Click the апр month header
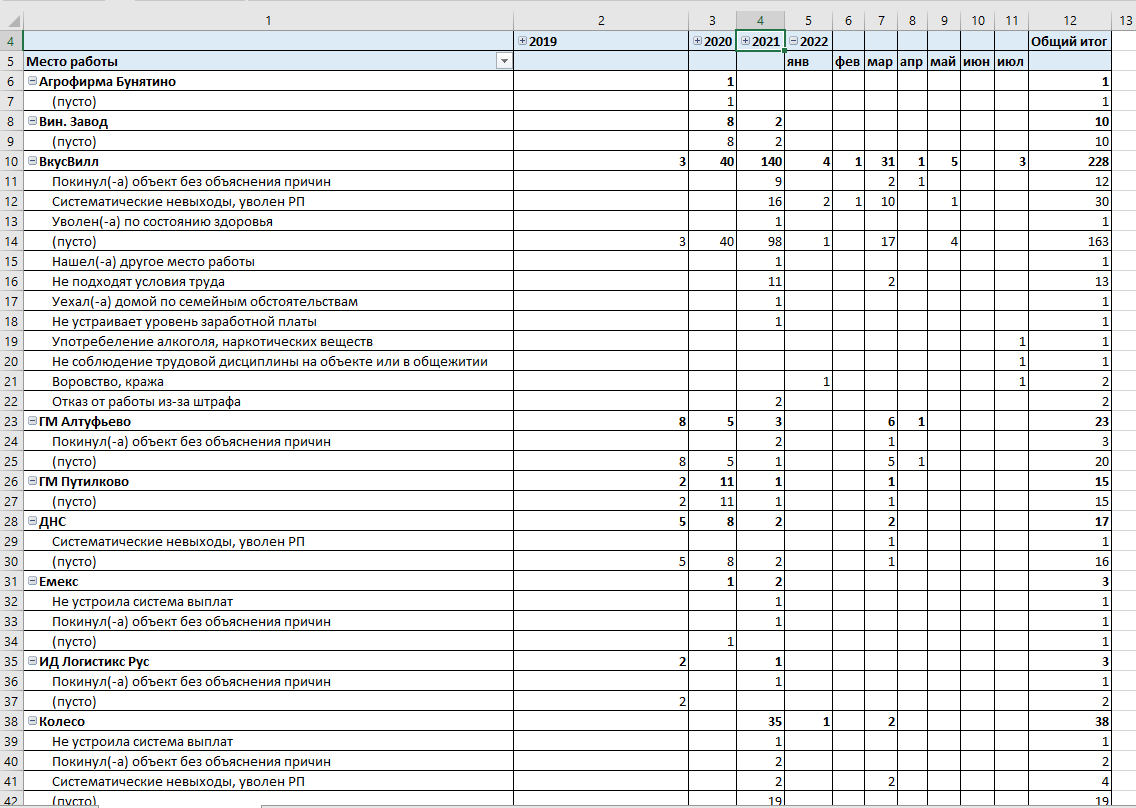This screenshot has width=1136, height=808. click(911, 62)
